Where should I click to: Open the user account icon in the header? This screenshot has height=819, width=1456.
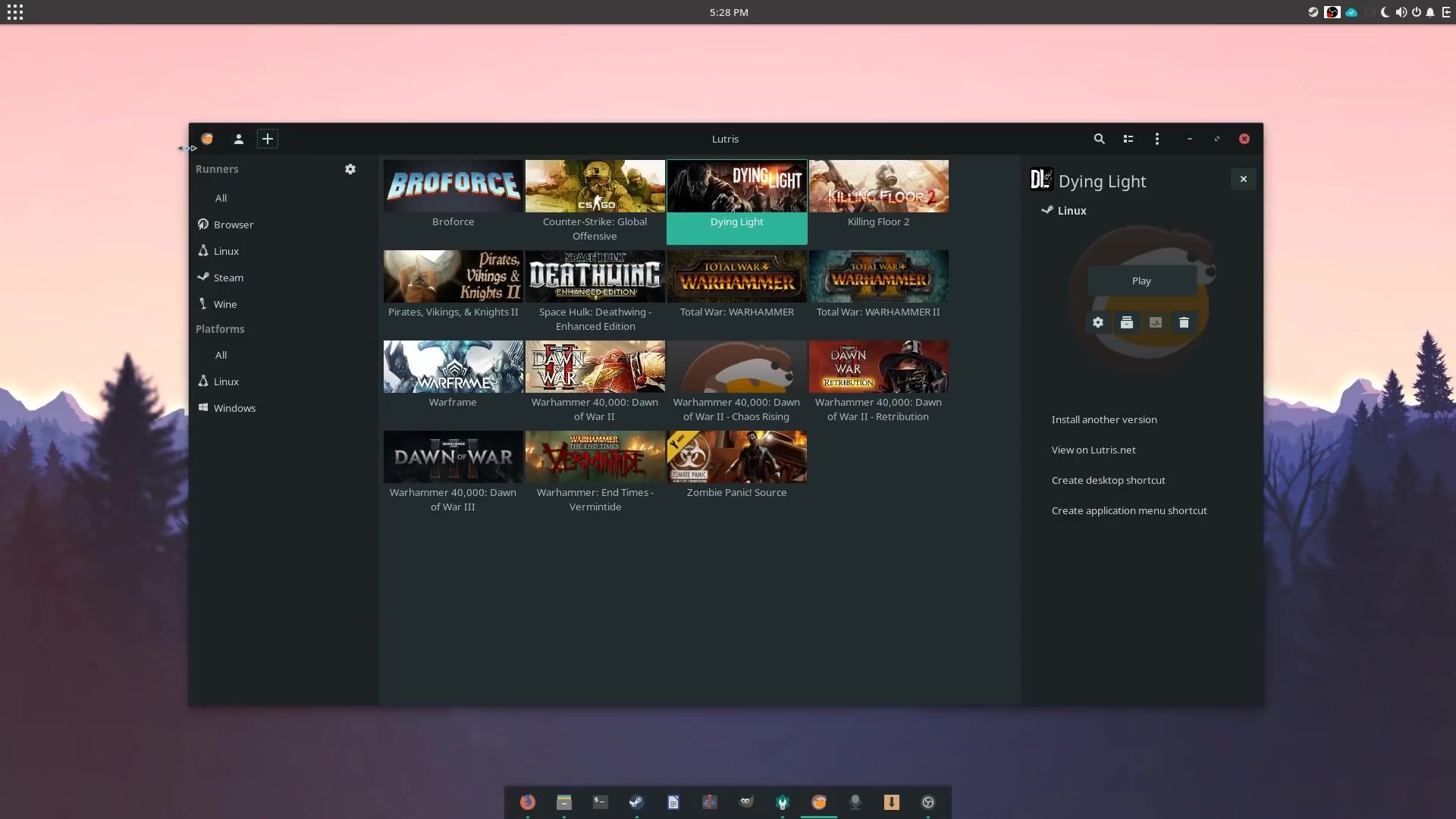click(x=238, y=139)
